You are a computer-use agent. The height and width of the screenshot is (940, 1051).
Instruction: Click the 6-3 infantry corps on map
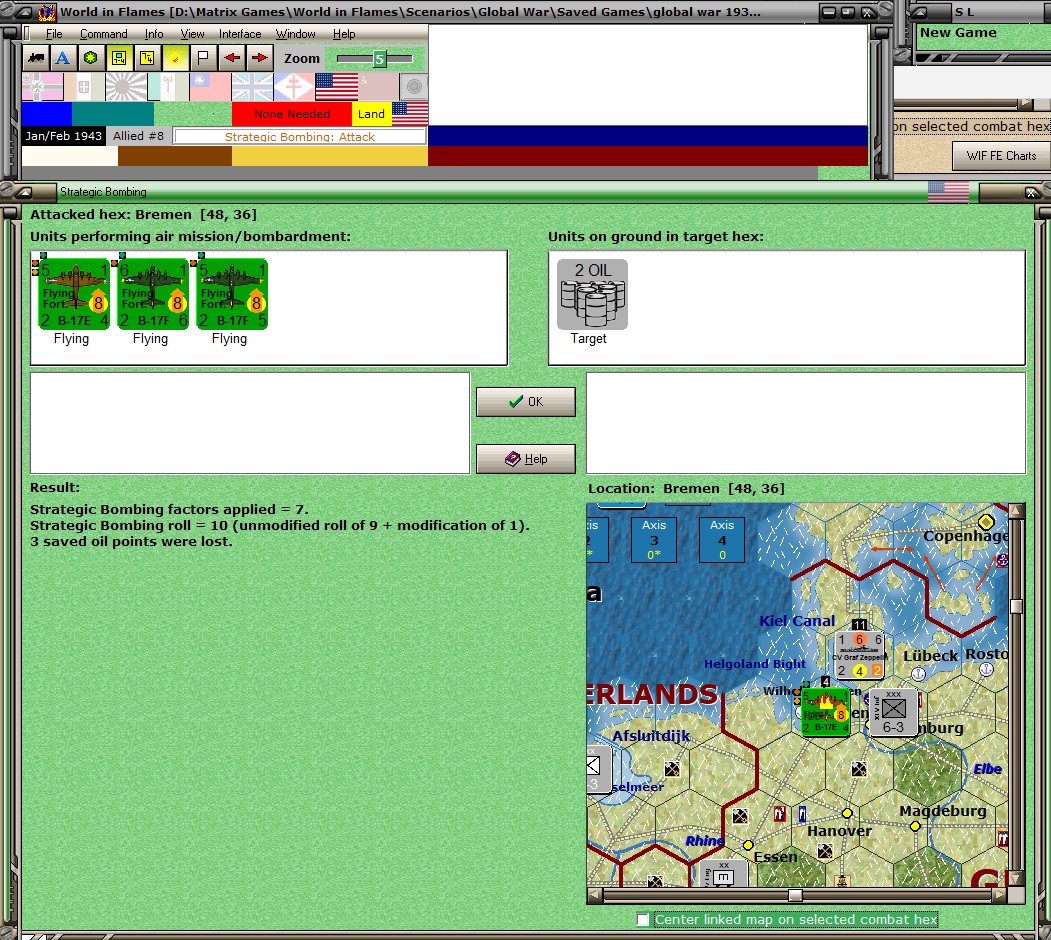[x=893, y=713]
